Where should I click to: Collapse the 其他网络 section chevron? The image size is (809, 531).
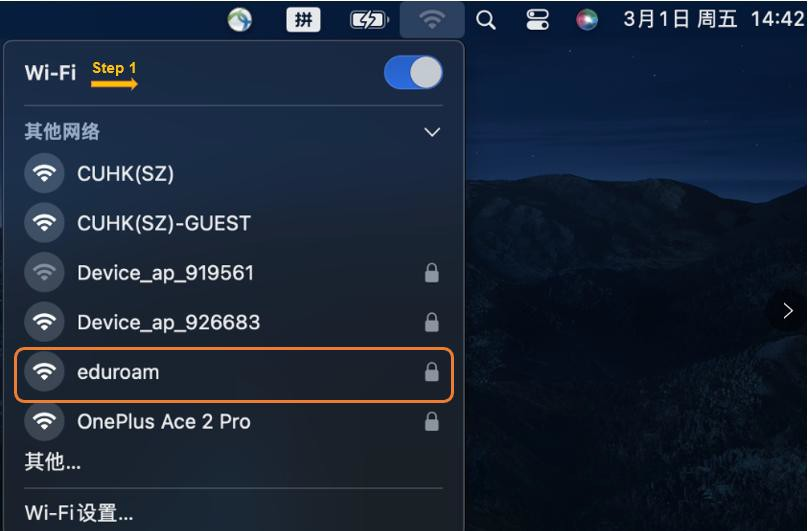(x=432, y=133)
